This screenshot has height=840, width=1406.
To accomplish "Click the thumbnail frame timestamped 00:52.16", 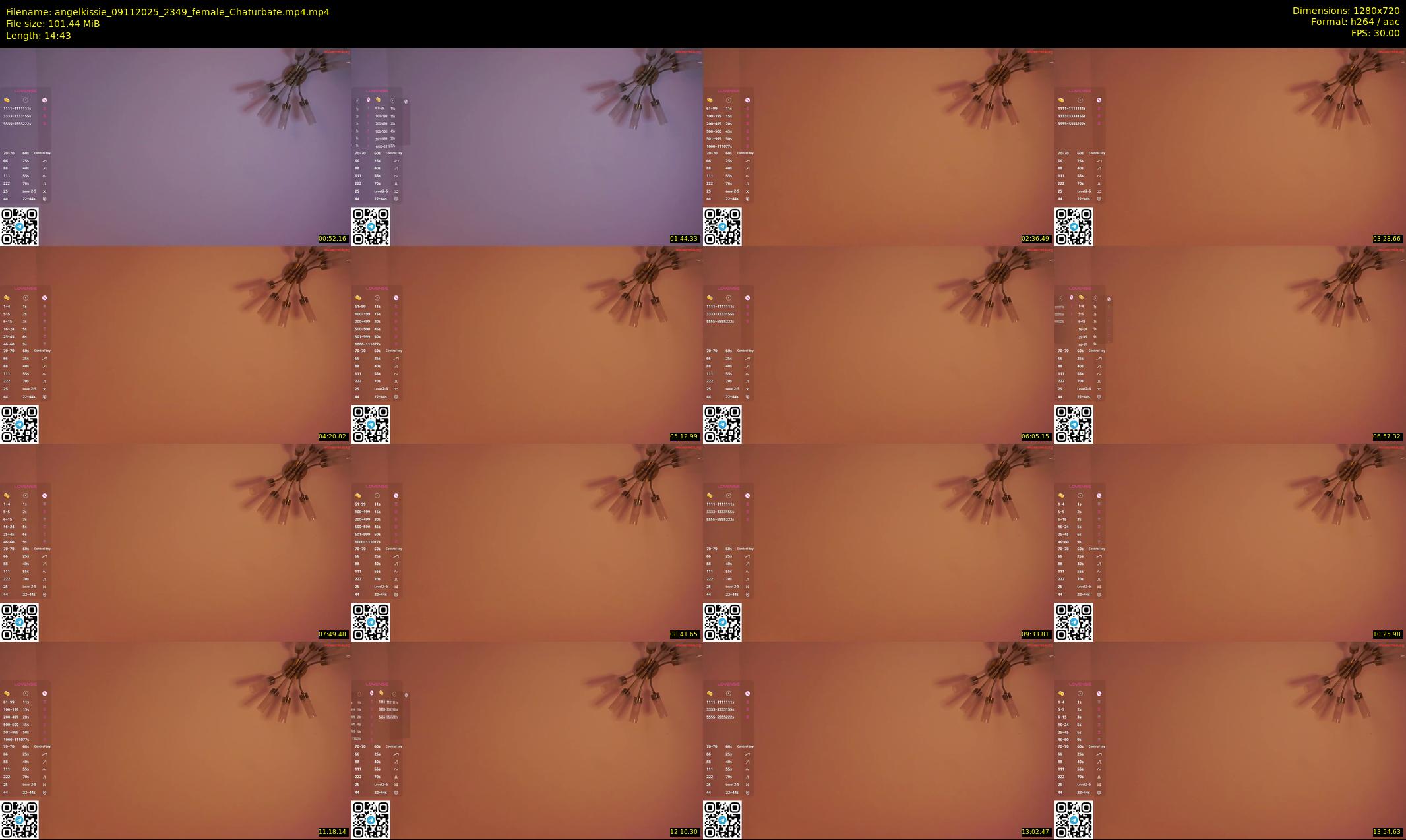I will (175, 146).
